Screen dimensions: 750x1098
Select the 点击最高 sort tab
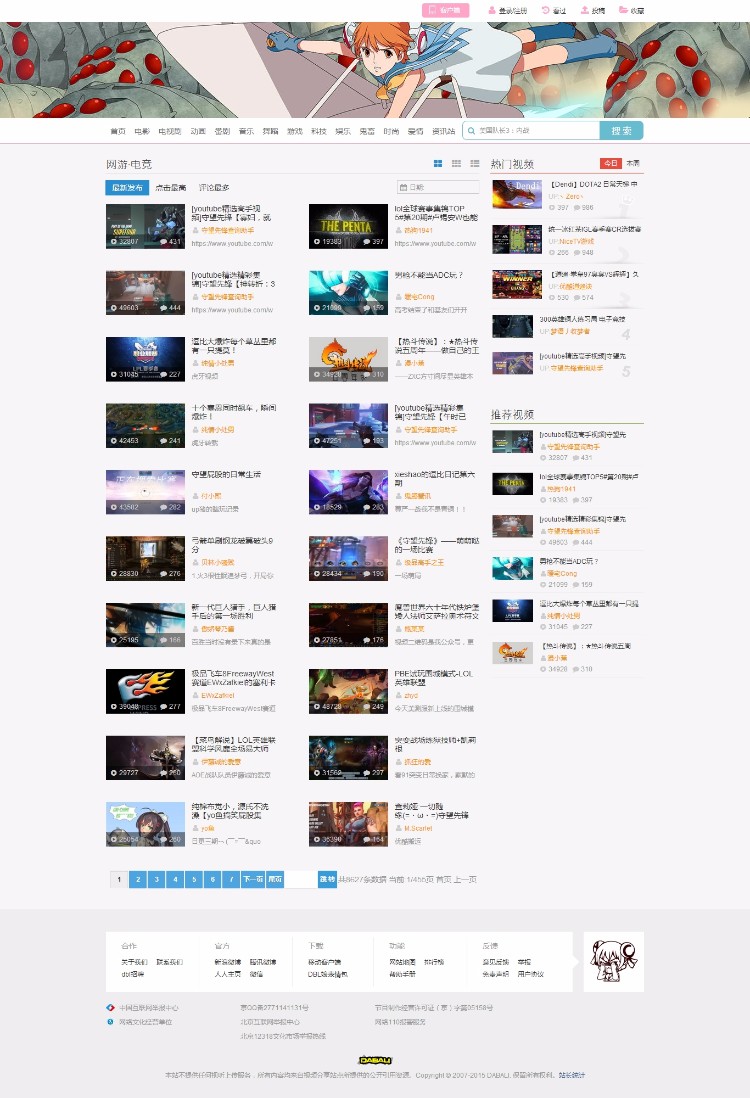170,188
